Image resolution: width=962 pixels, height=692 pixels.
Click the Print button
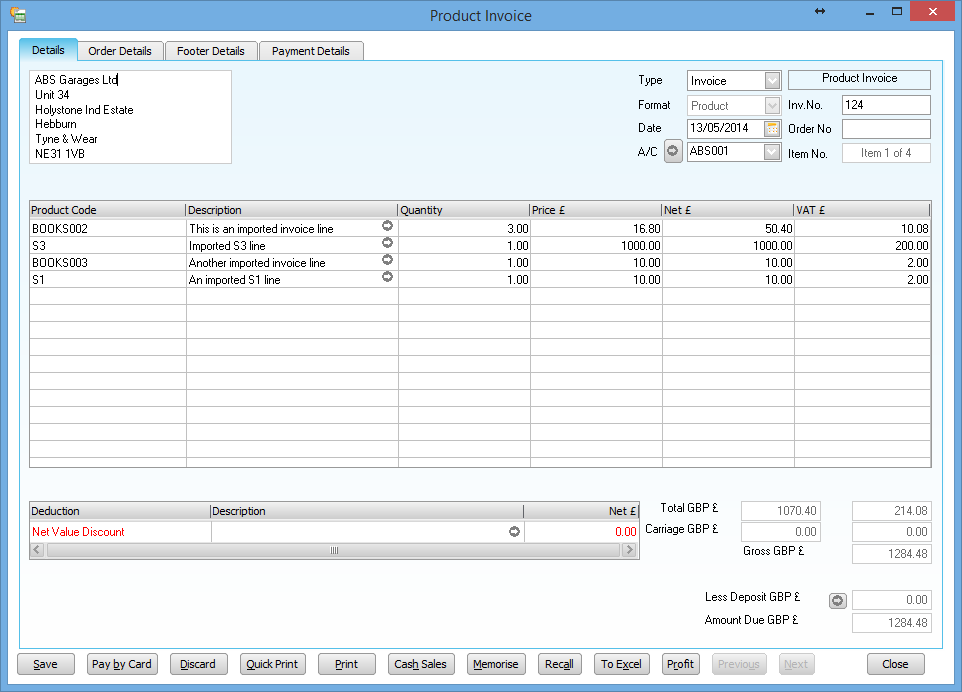click(x=347, y=664)
